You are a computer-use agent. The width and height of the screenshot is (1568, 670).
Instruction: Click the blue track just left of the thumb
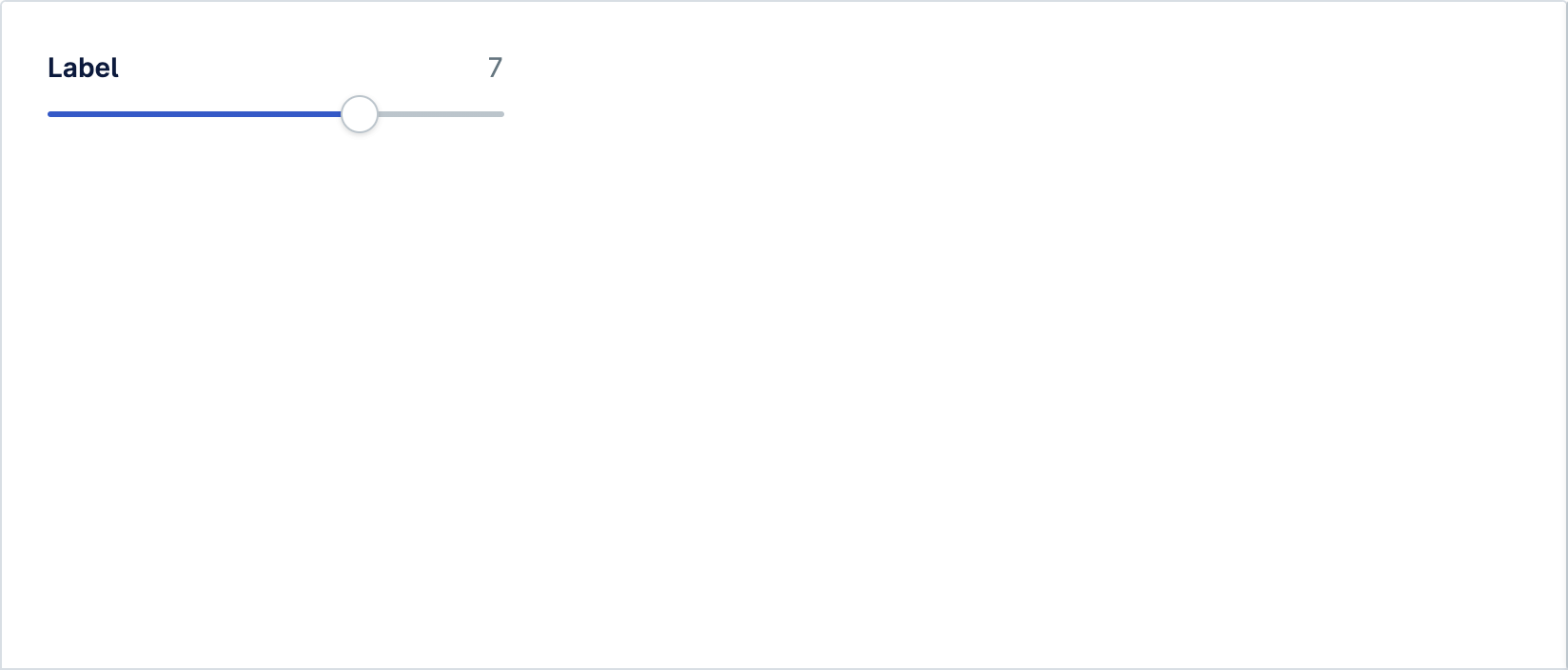(331, 114)
